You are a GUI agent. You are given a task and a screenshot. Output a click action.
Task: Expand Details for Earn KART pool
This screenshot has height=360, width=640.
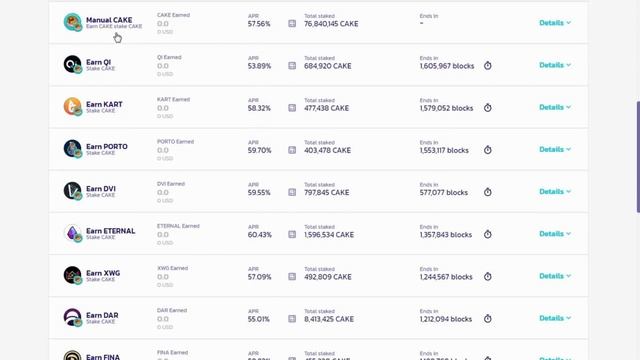coord(555,107)
